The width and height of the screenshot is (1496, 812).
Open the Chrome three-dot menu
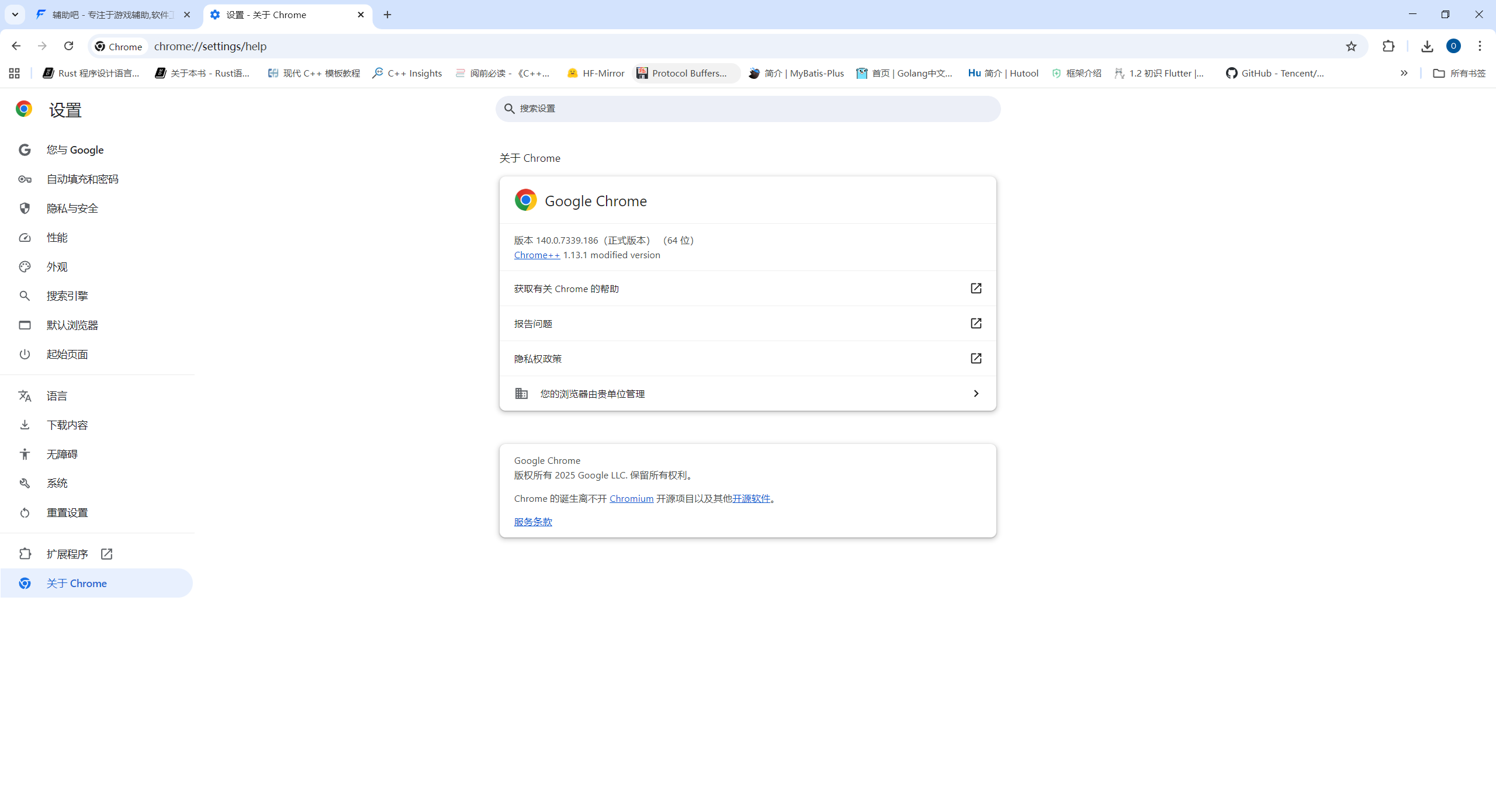click(x=1480, y=46)
